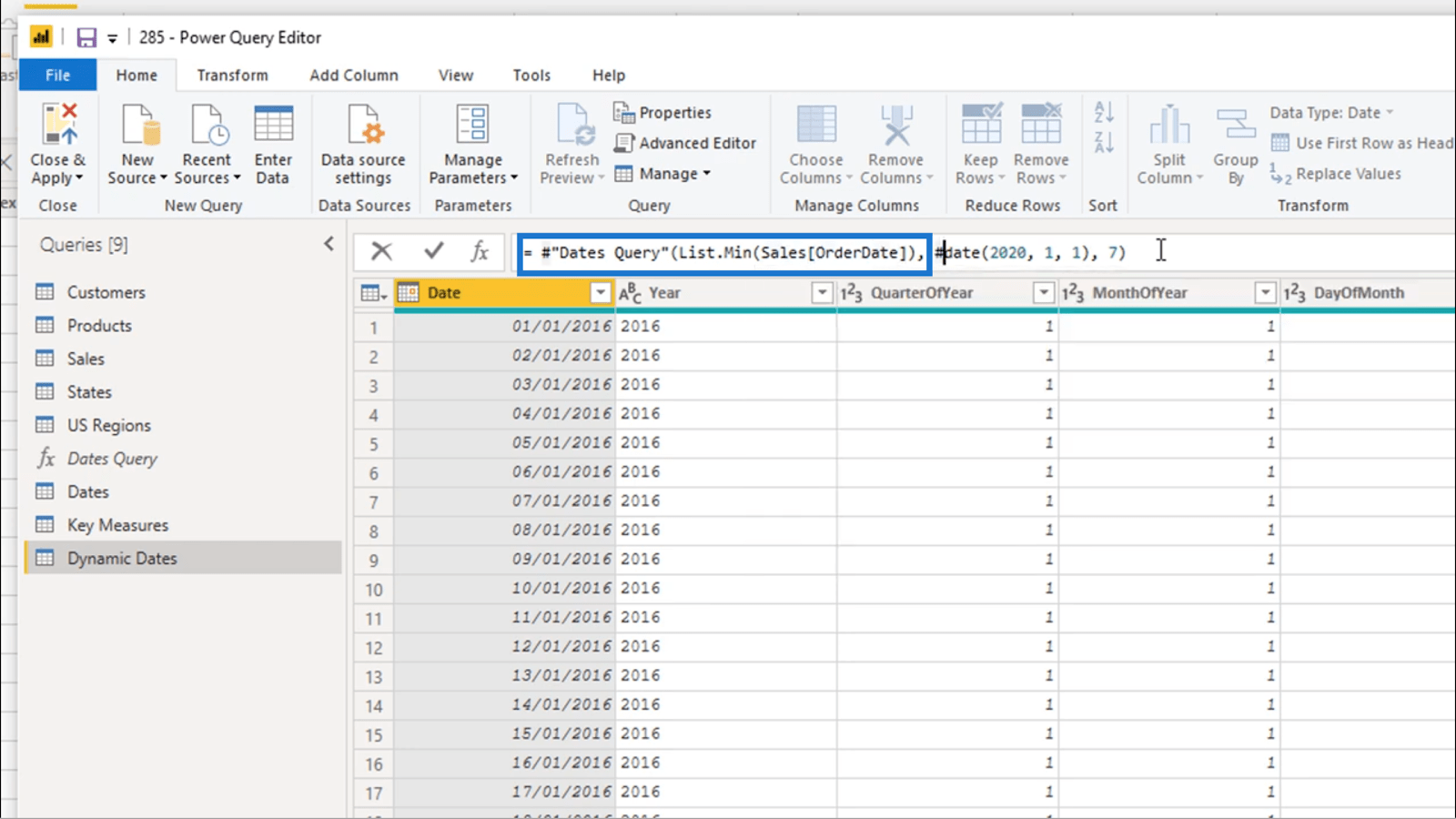The image size is (1456, 819).
Task: Open the View tab
Action: 455,76
